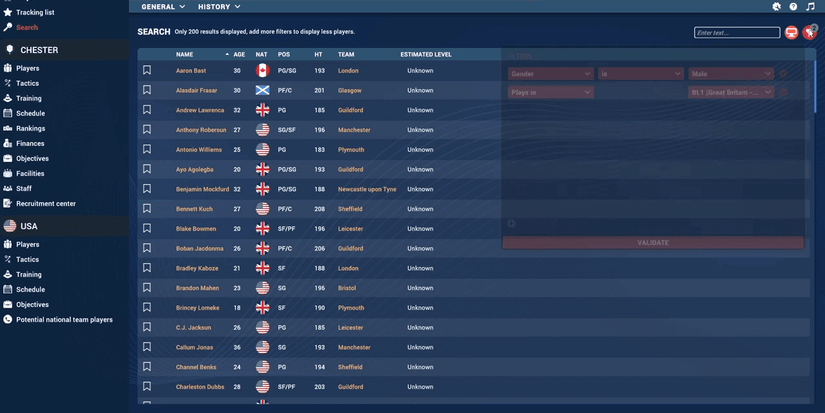Viewport: 825px width, 413px height.
Task: Click the music note icon
Action: coord(810,6)
